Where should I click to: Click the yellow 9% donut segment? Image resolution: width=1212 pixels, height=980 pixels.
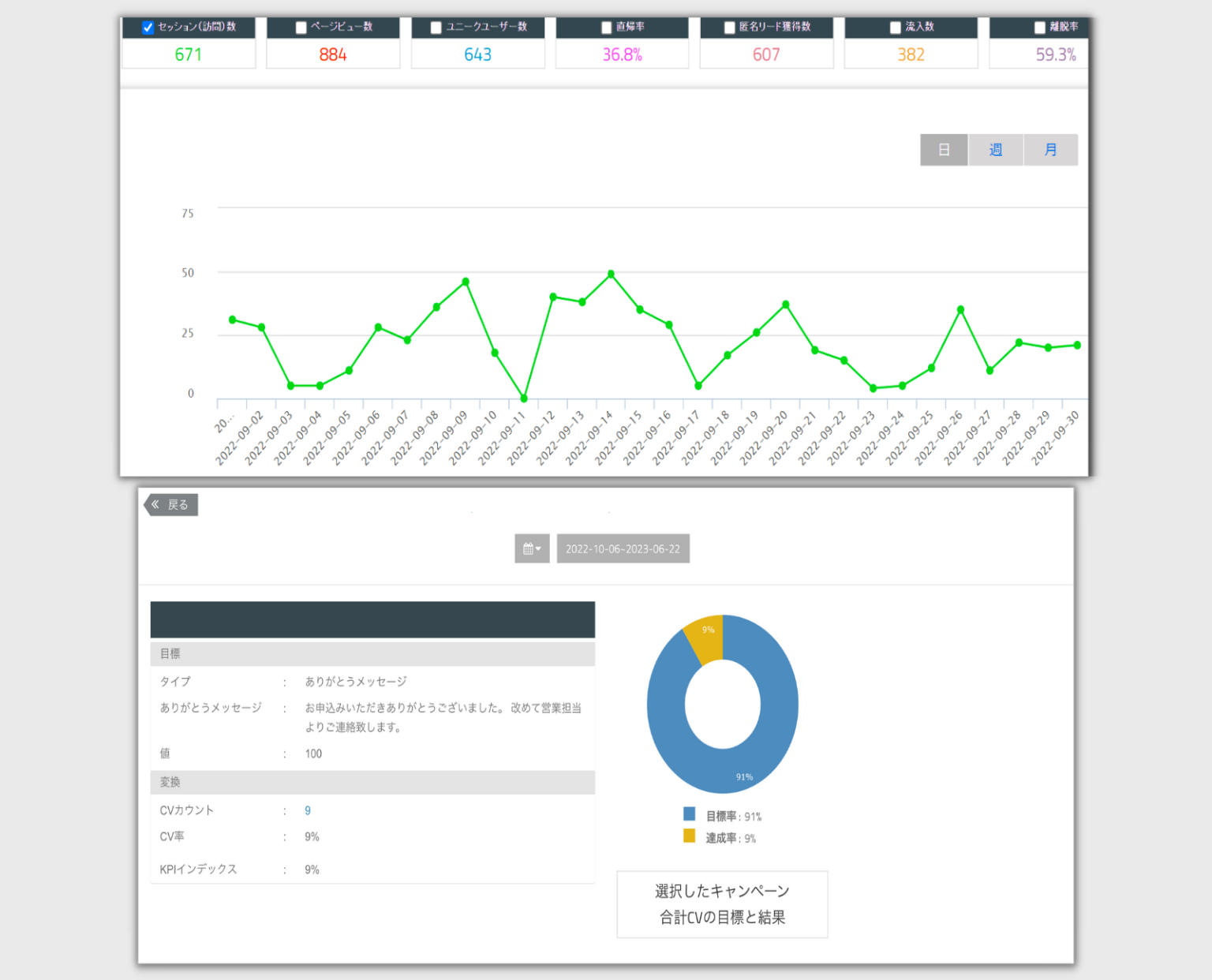(706, 638)
